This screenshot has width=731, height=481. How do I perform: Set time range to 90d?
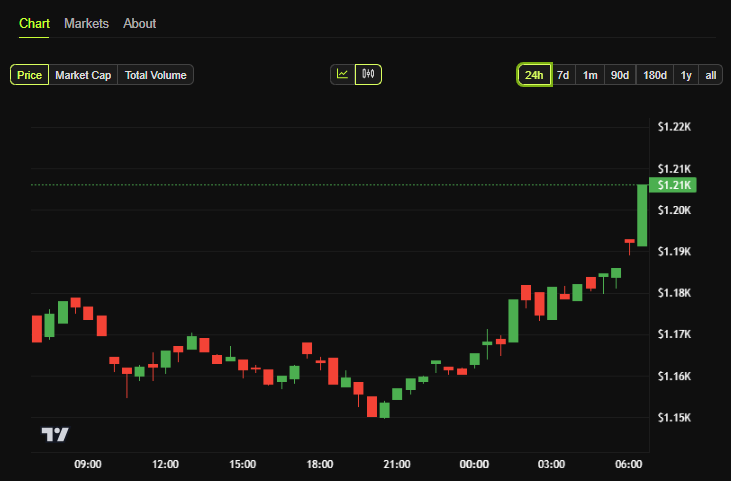tap(620, 75)
